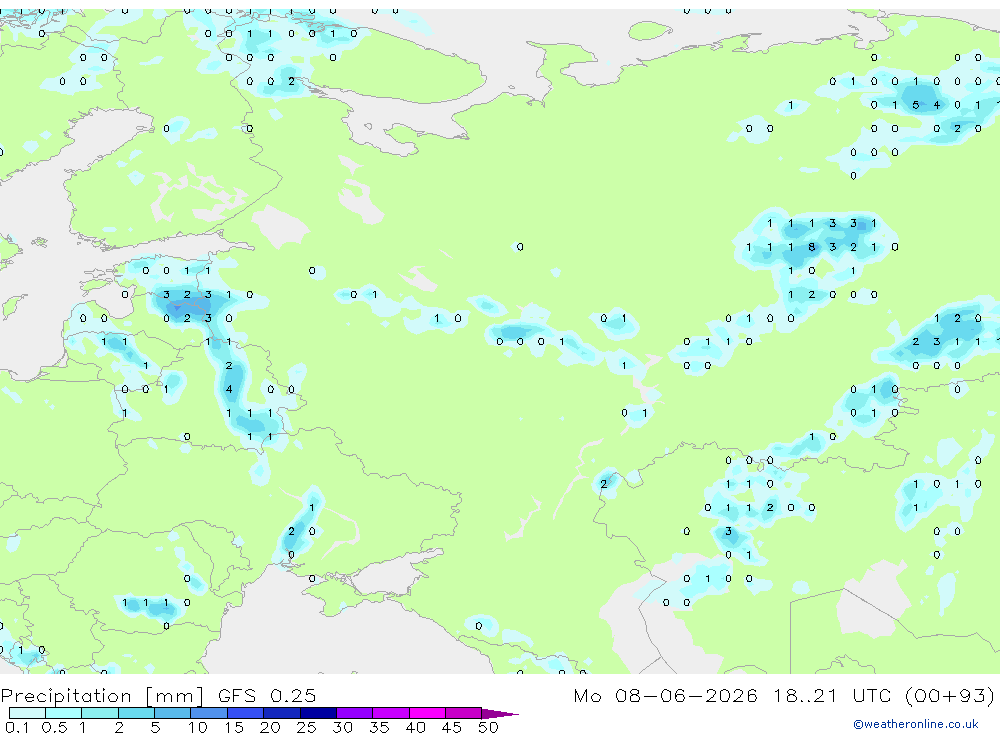Click the 'Precipitation [mm]' title text
The width and height of the screenshot is (1000, 733).
(x=102, y=695)
